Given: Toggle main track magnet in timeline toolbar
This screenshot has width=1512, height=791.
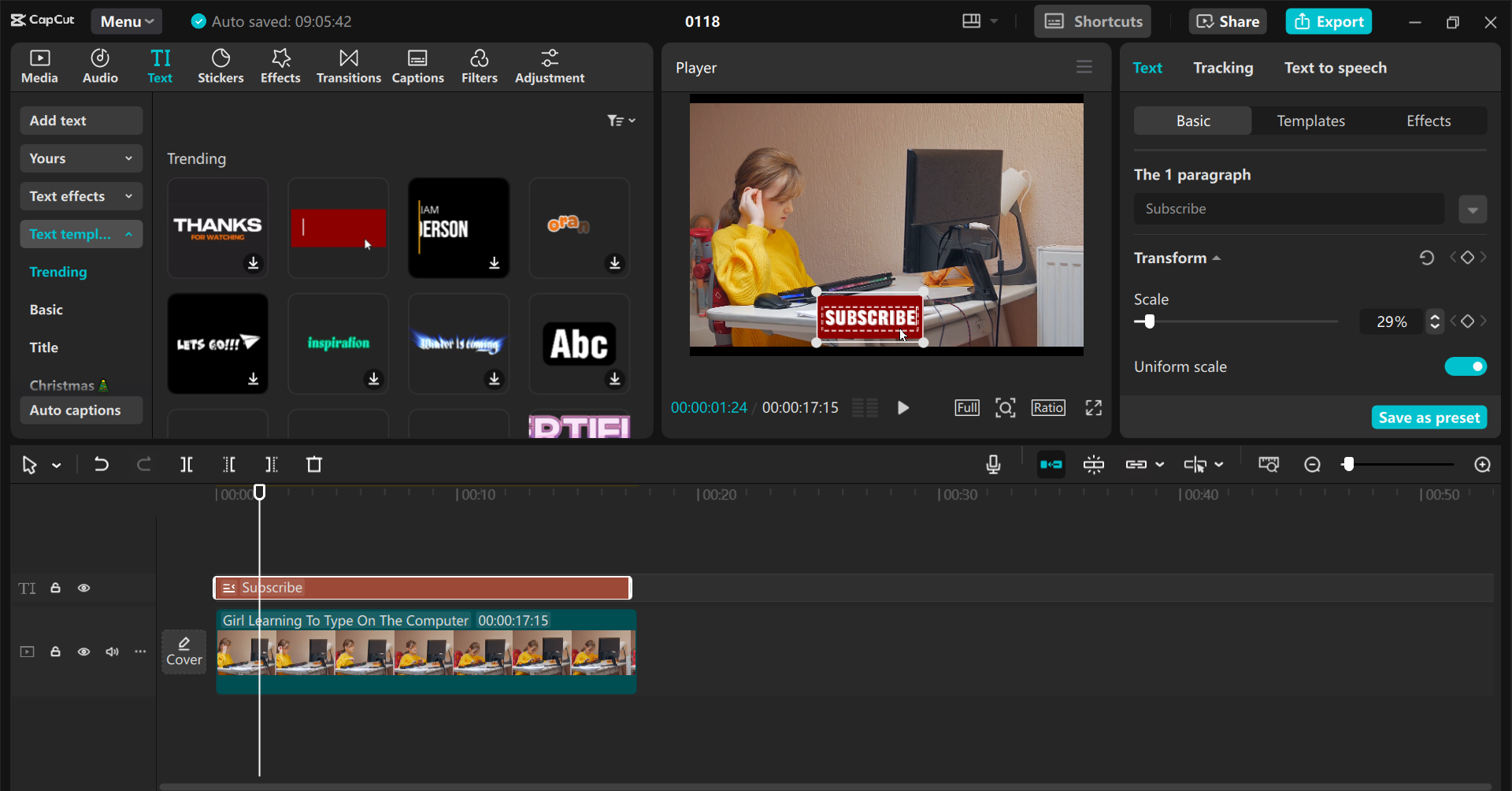Looking at the screenshot, I should coord(1051,465).
